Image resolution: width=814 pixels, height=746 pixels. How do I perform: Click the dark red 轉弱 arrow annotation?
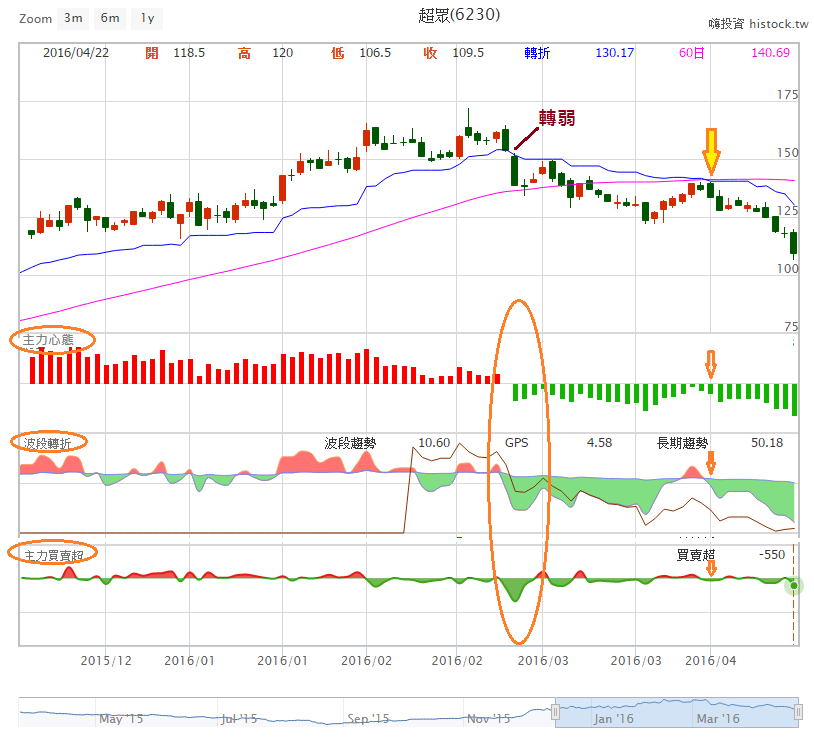526,136
